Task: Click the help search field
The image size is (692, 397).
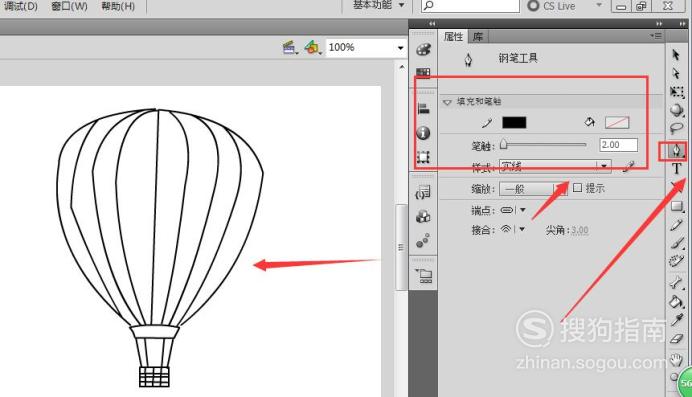Action: [x=470, y=6]
